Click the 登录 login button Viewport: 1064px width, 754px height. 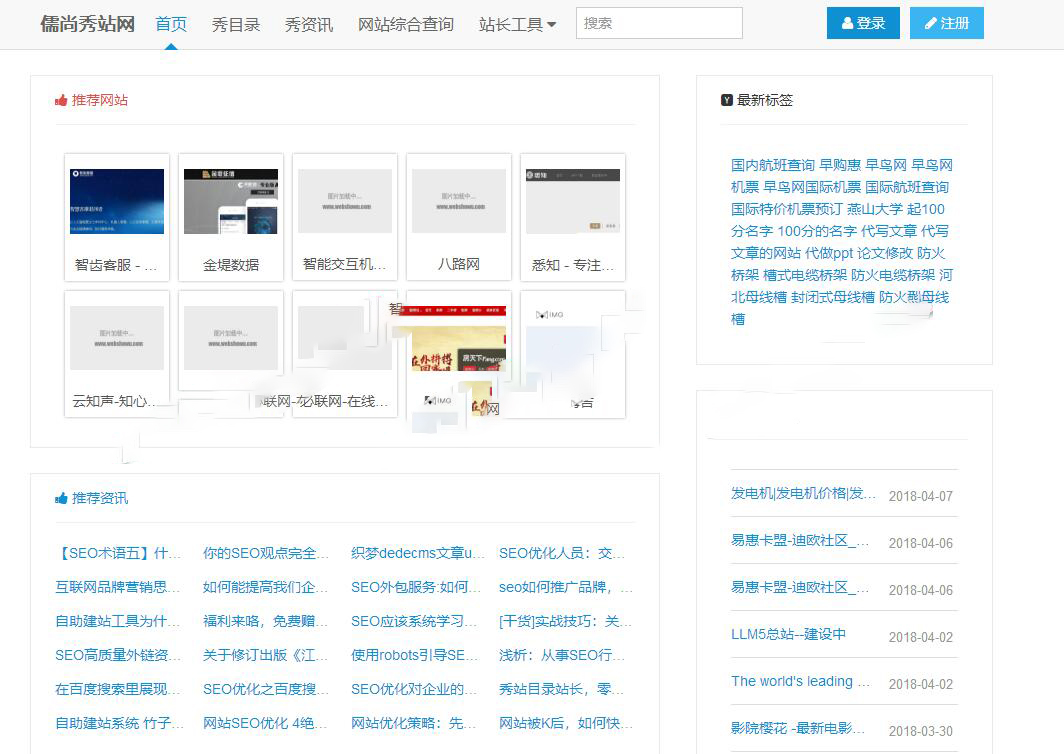pyautogui.click(x=863, y=23)
